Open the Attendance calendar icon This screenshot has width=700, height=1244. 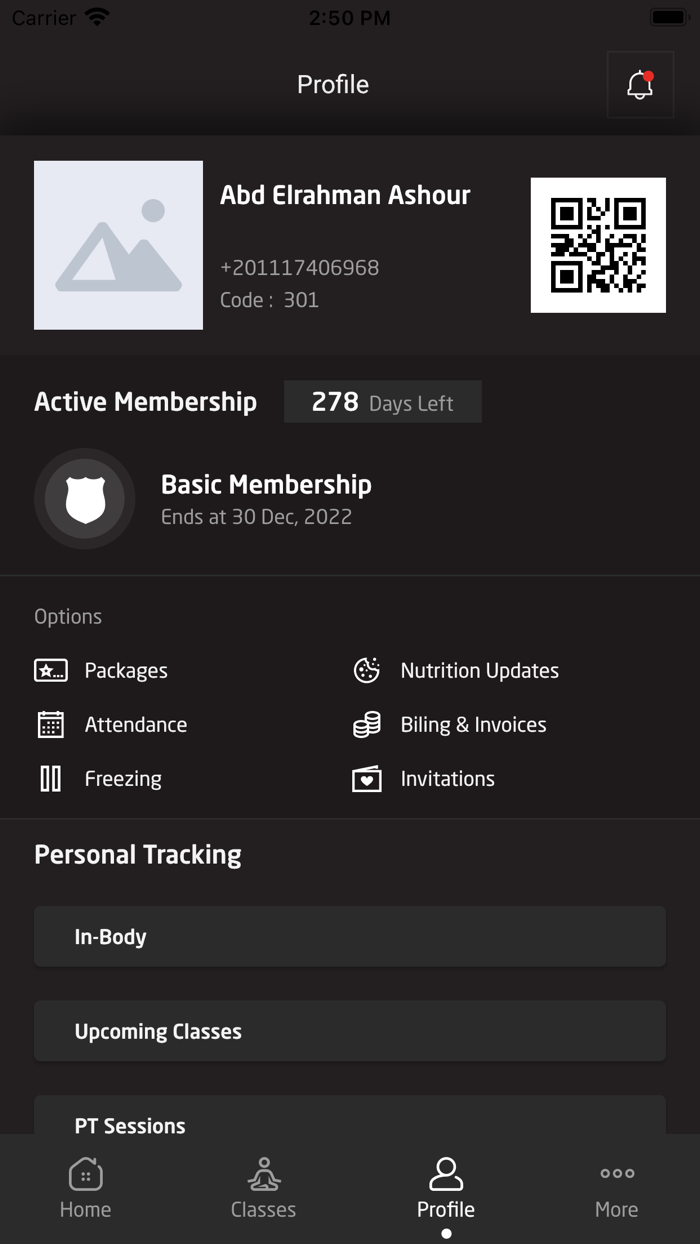(x=50, y=724)
